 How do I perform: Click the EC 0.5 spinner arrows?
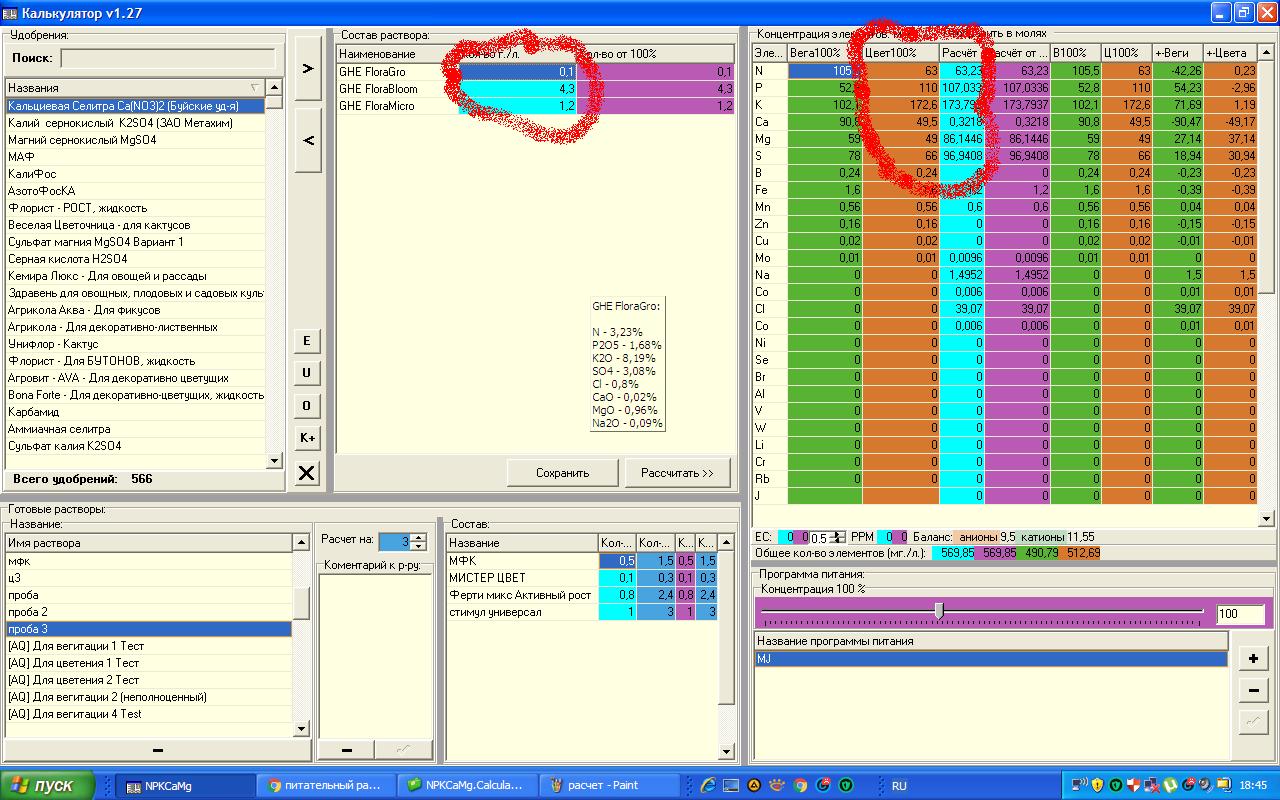point(839,537)
